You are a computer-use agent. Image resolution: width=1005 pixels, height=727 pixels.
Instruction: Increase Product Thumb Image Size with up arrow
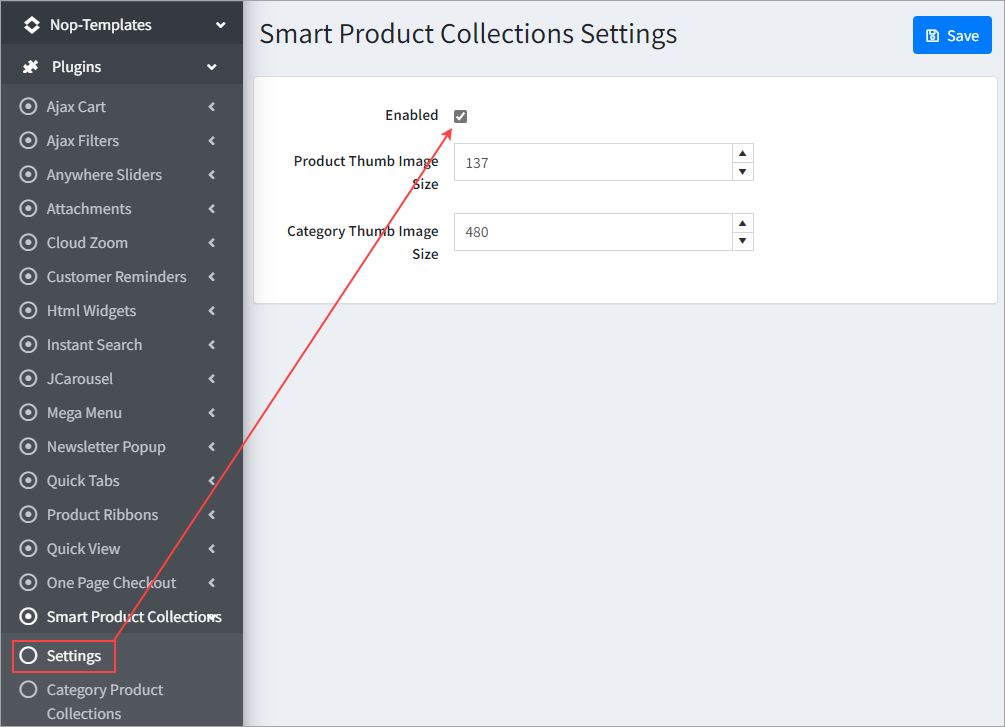[742, 153]
